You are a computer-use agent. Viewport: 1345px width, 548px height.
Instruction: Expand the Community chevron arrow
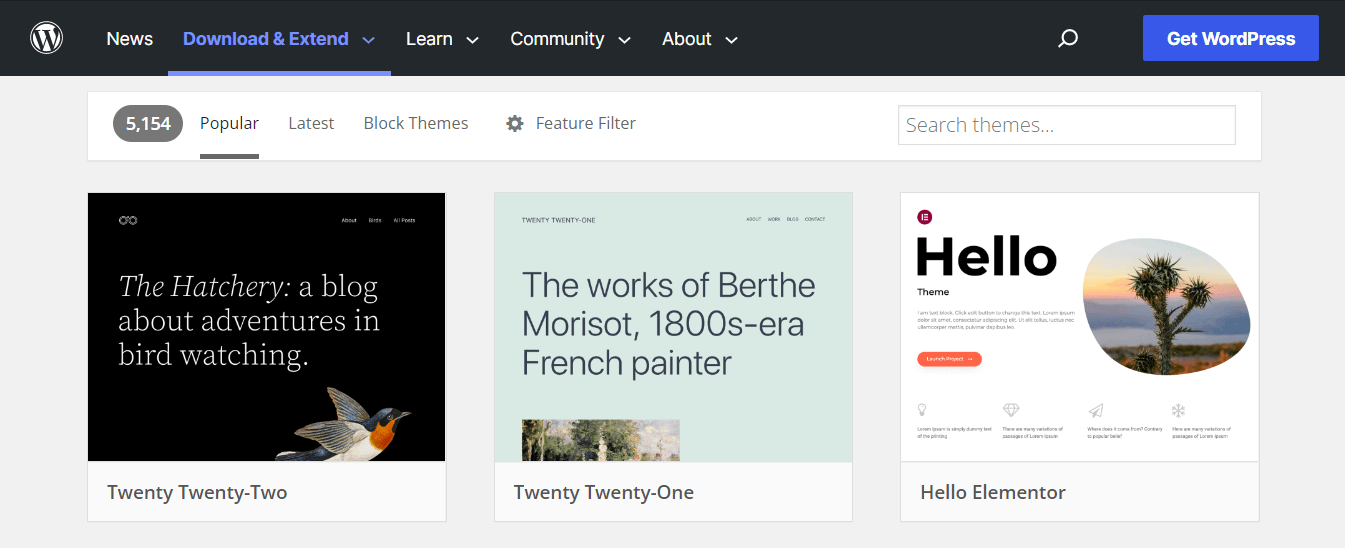tap(625, 40)
